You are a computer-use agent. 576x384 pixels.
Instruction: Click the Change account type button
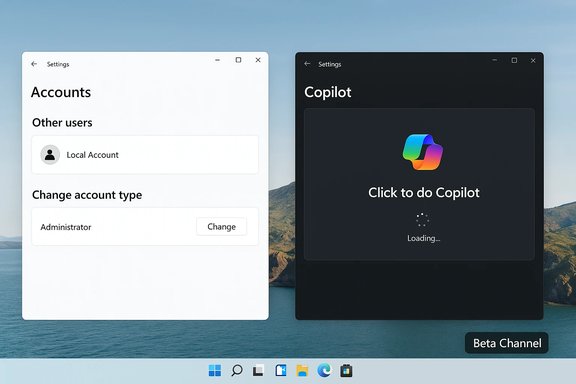tap(221, 227)
